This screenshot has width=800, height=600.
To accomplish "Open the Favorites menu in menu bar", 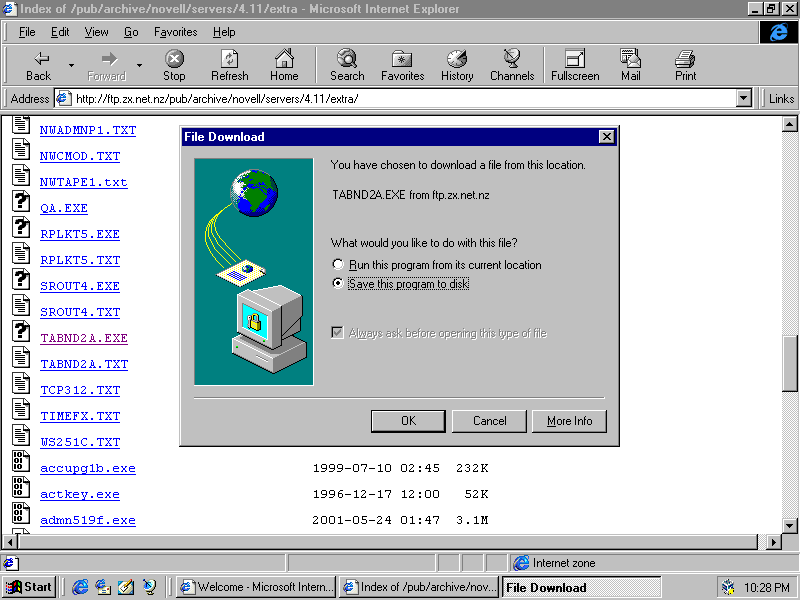I will (x=176, y=32).
